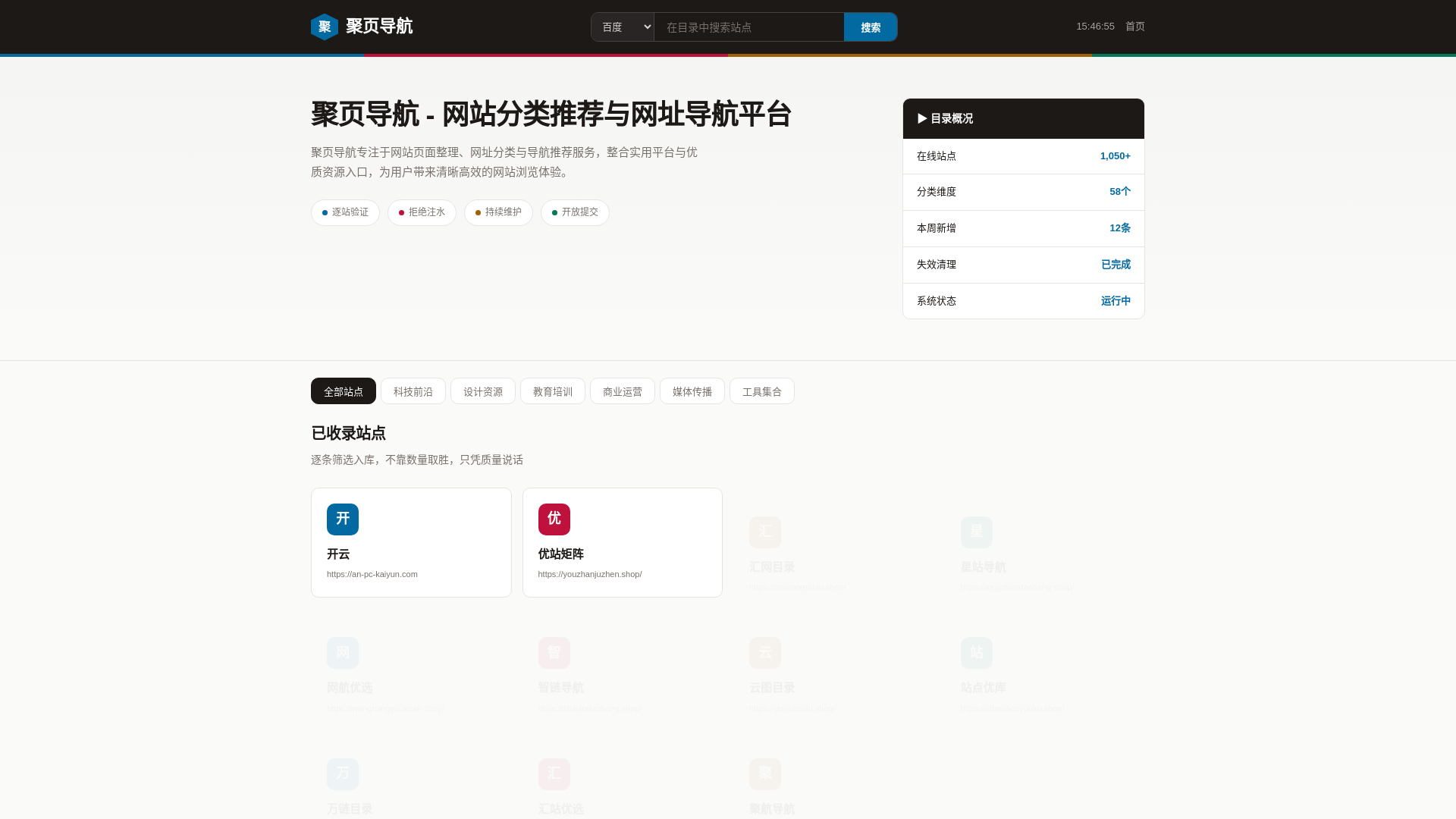Image resolution: width=1456 pixels, height=819 pixels.
Task: Open the 万链目录 card title
Action: point(350,809)
